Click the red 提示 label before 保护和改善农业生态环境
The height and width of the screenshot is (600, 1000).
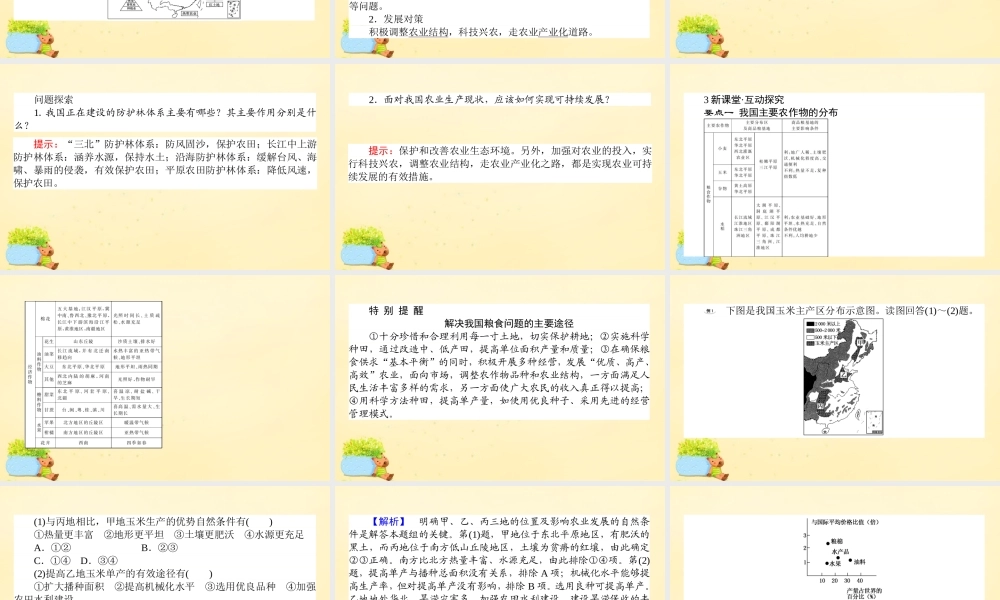click(x=381, y=150)
